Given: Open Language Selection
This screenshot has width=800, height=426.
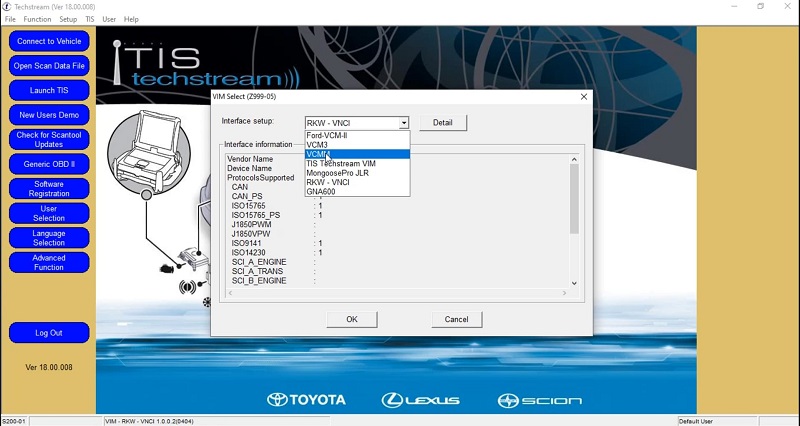Looking at the screenshot, I should pyautogui.click(x=49, y=238).
